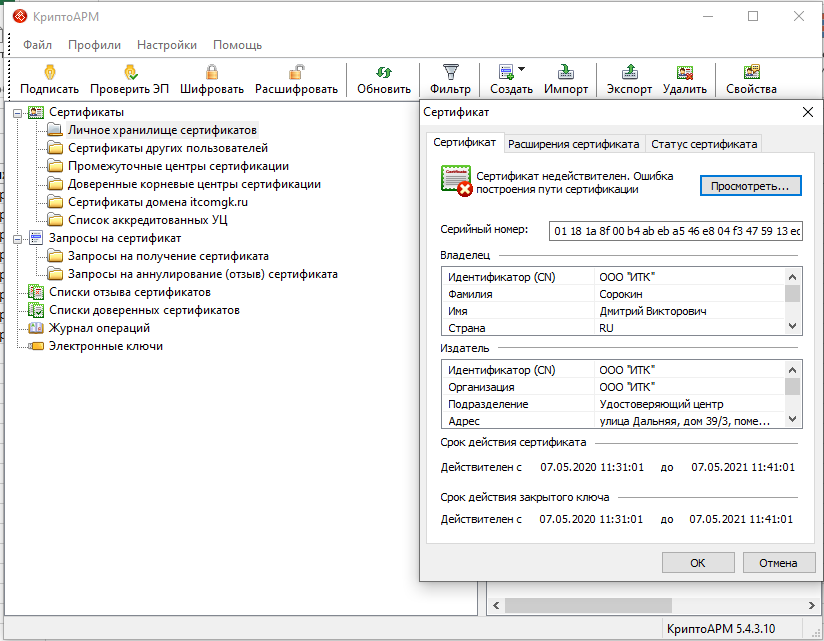
Task: Open the Настройки menu
Action: click(166, 45)
